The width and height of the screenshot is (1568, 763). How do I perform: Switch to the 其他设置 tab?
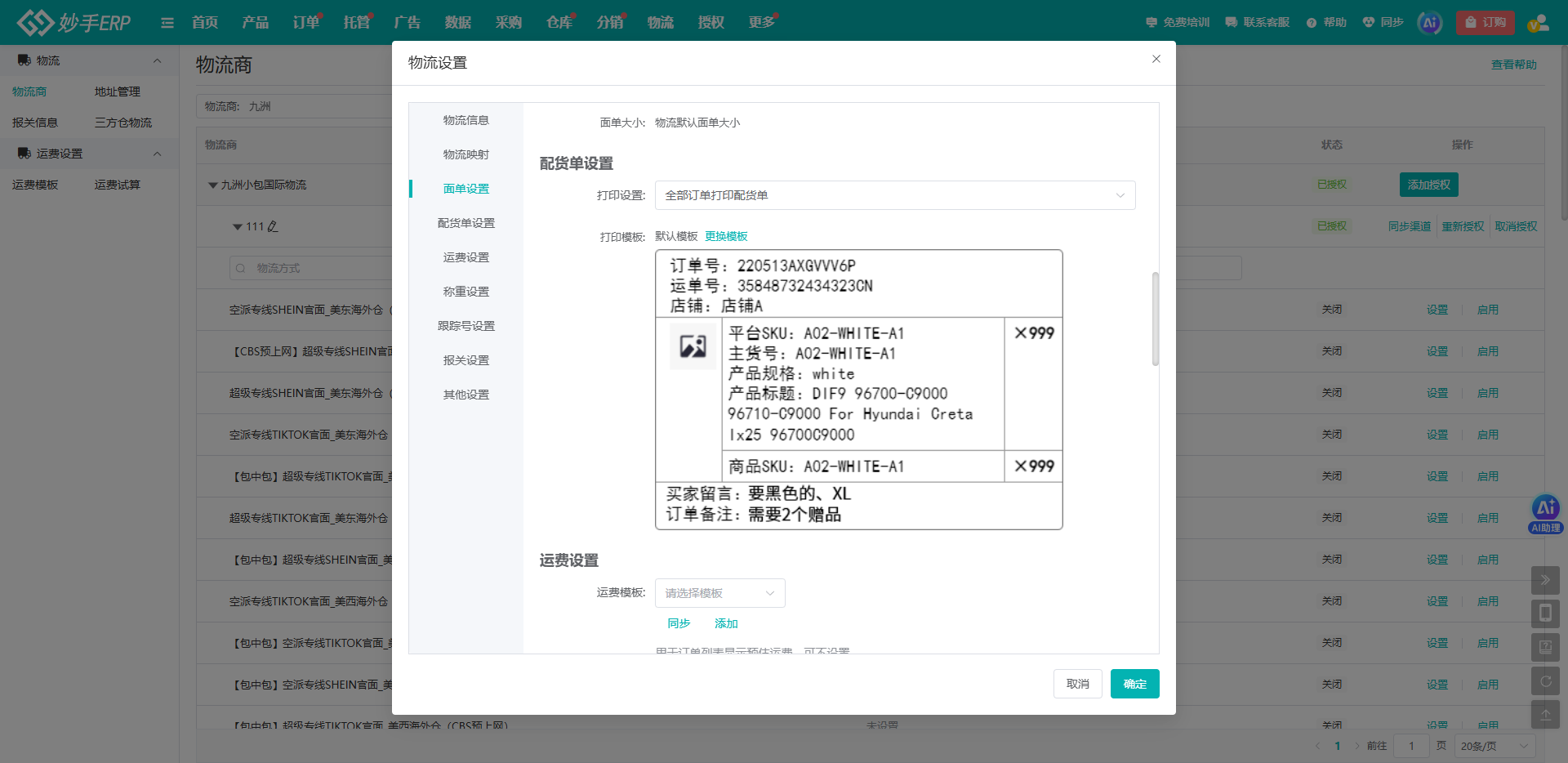466,395
